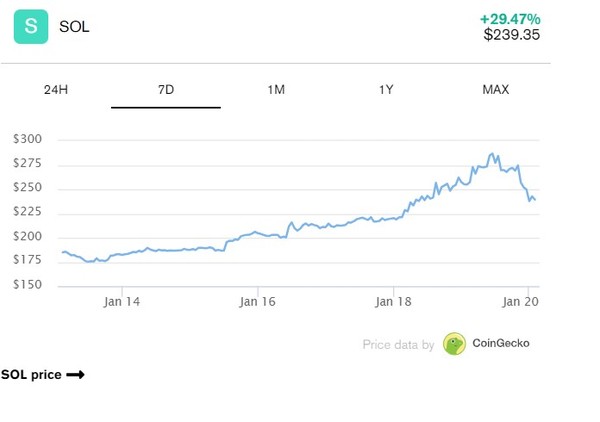This screenshot has width=600, height=422.
Task: Switch to the 24H timeframe tab
Action: [x=56, y=90]
